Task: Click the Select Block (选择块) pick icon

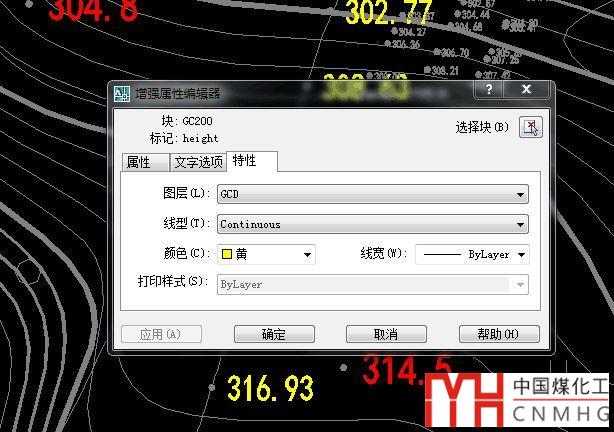Action: pos(531,127)
